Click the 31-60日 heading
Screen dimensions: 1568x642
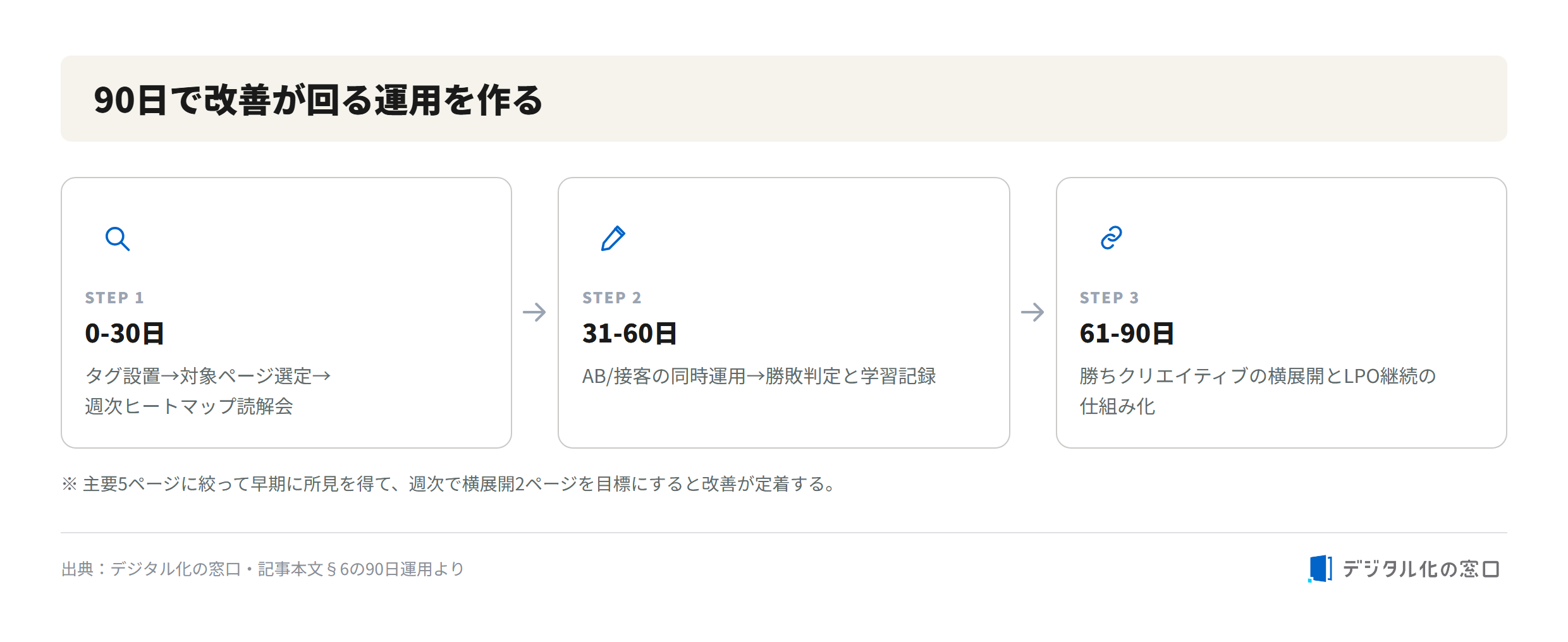pos(630,333)
